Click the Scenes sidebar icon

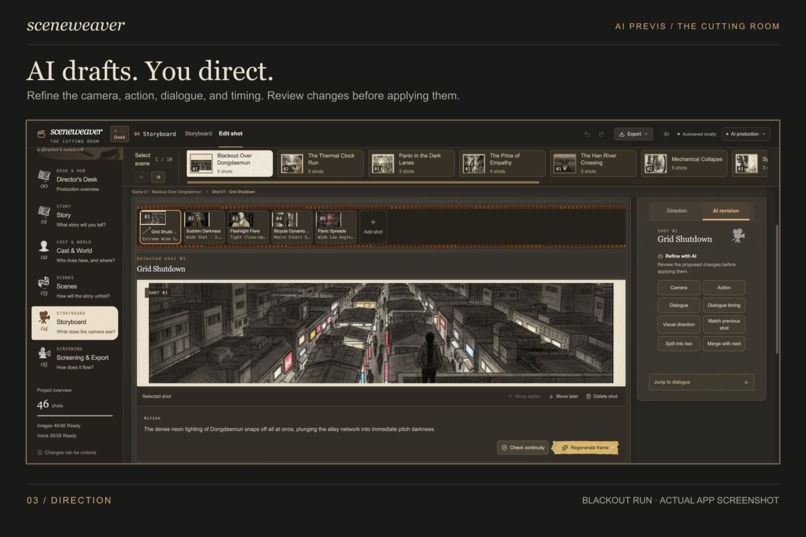pos(44,282)
